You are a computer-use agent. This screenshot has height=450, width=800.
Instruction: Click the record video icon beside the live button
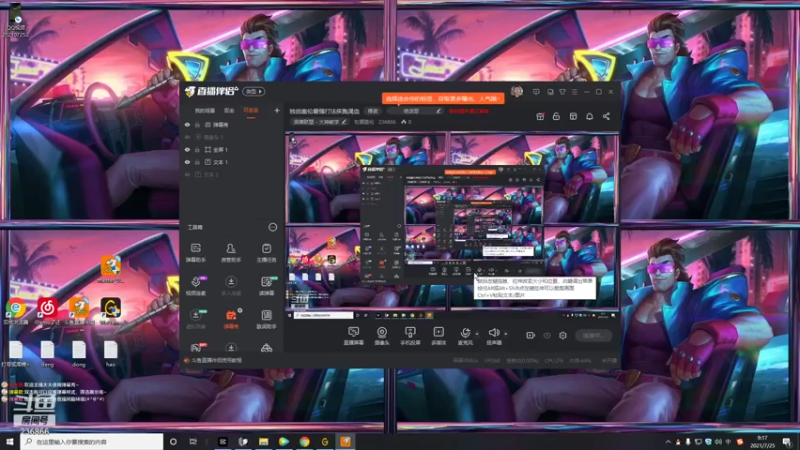530,335
